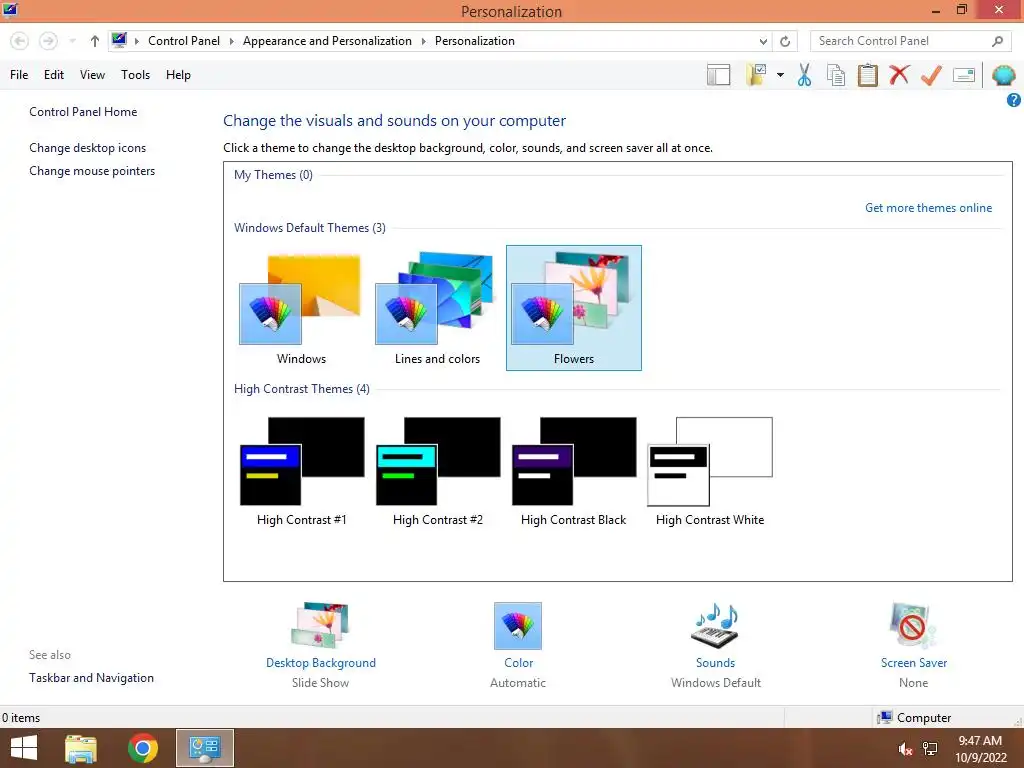Open address bar history dropdown

pos(763,41)
